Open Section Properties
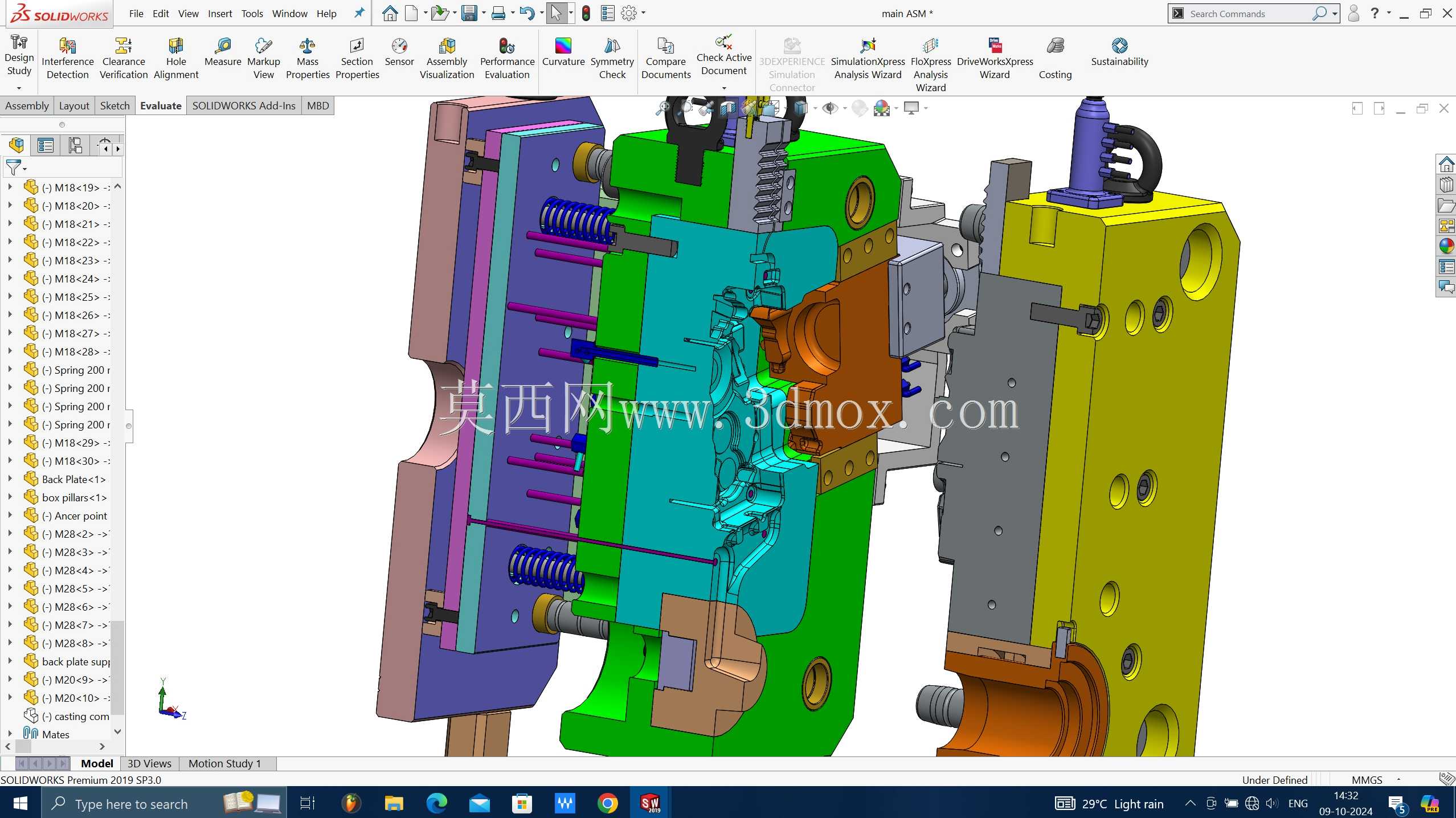Screen dimensions: 1456x818 [357, 59]
